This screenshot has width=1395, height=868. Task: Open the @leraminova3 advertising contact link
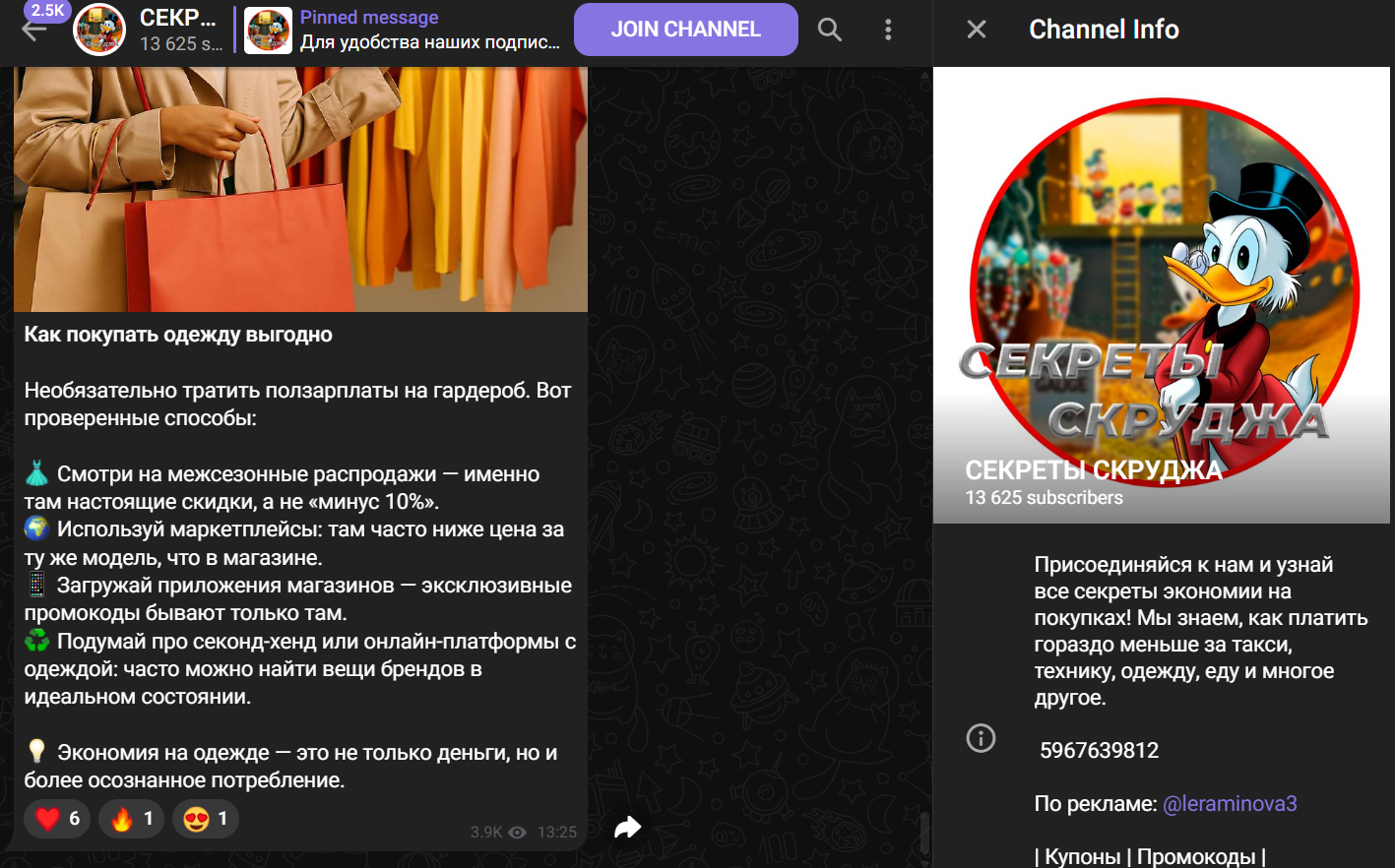pyautogui.click(x=1230, y=804)
